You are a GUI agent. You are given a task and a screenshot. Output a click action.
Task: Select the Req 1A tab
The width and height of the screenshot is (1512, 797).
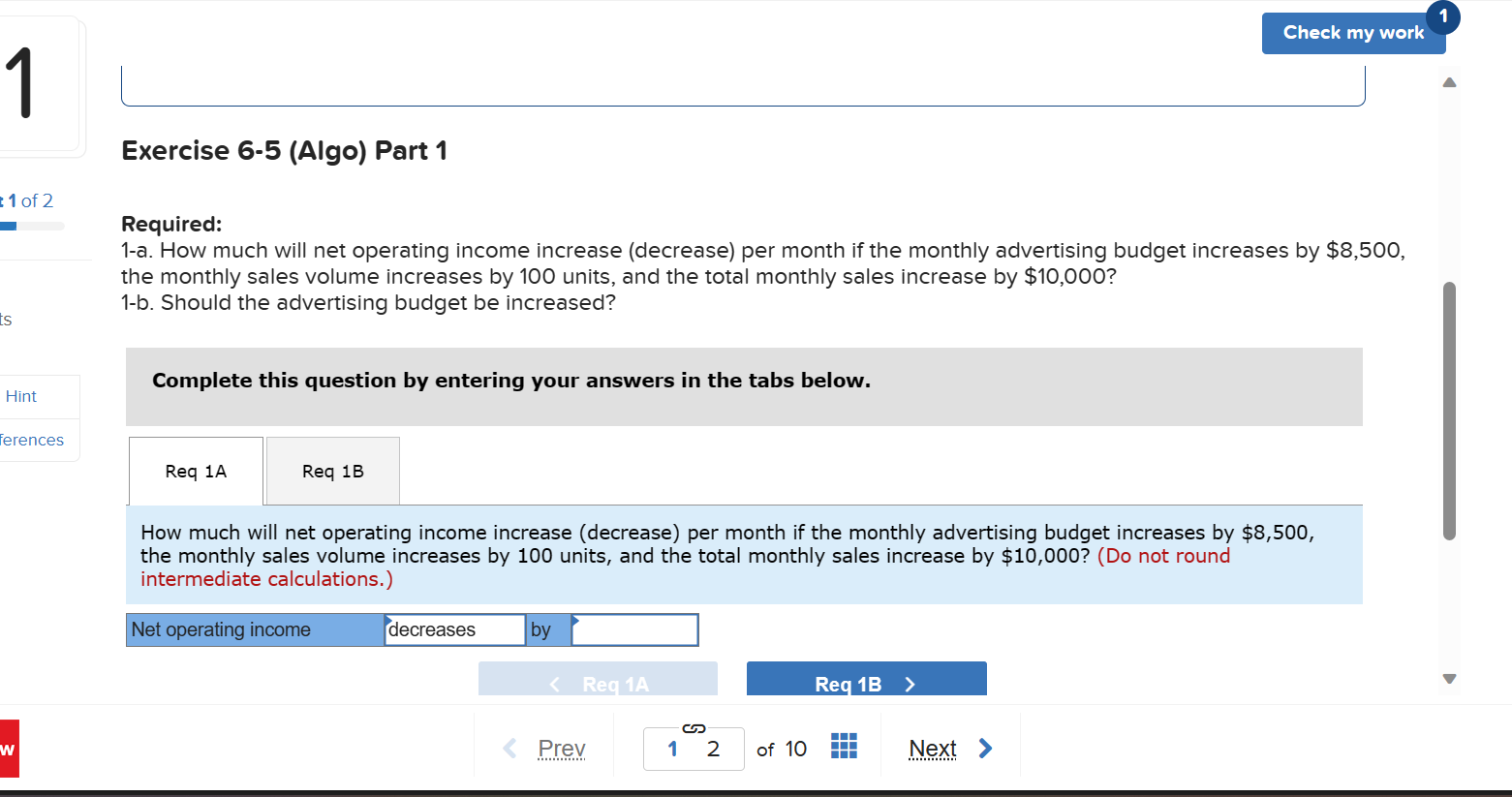195,471
